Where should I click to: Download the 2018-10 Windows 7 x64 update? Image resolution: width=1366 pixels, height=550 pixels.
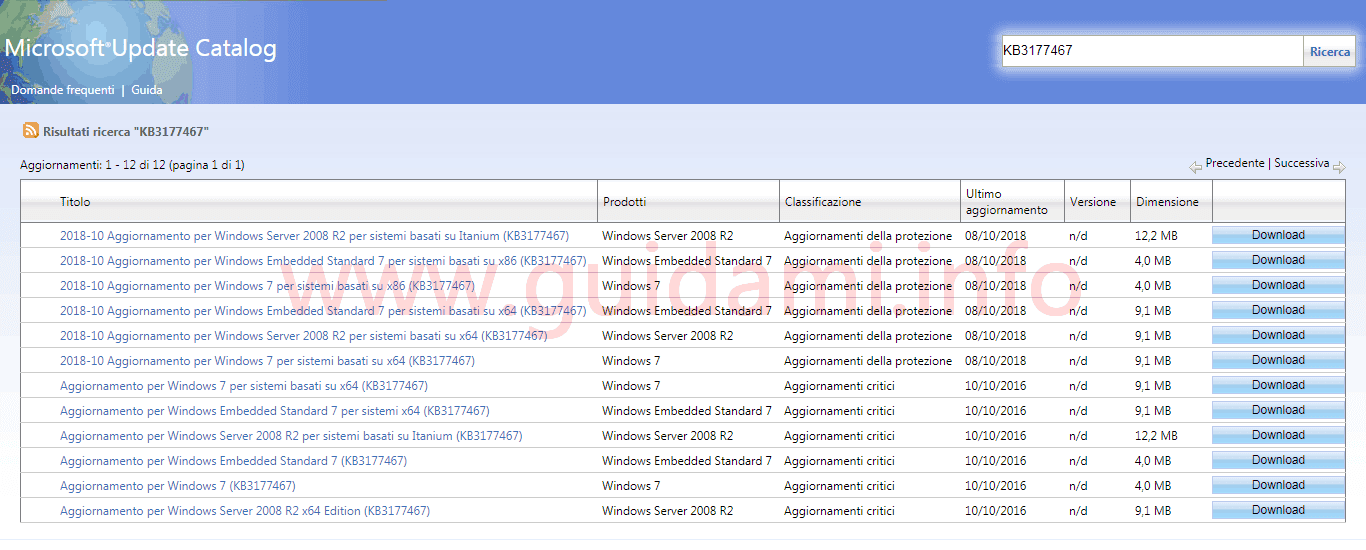tap(1278, 360)
